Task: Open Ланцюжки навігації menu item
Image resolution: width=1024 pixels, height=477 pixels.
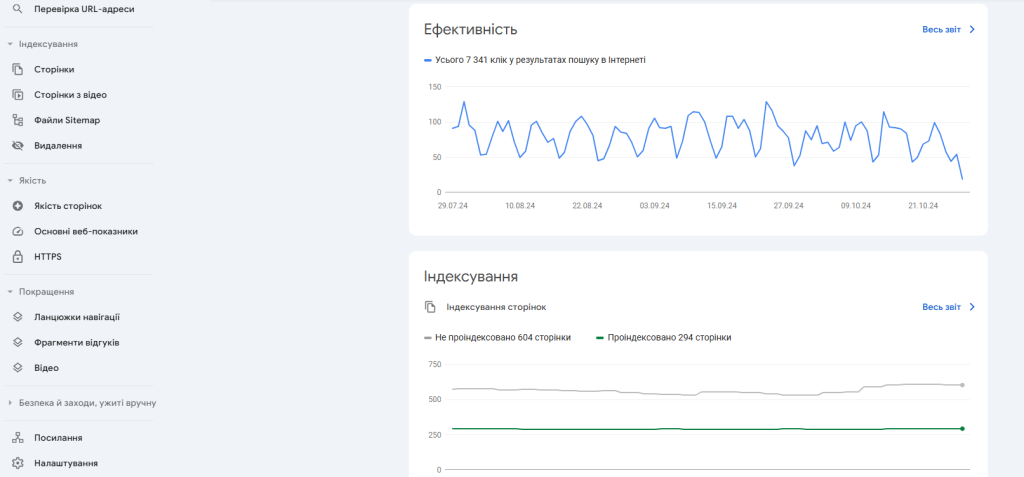Action: click(77, 317)
